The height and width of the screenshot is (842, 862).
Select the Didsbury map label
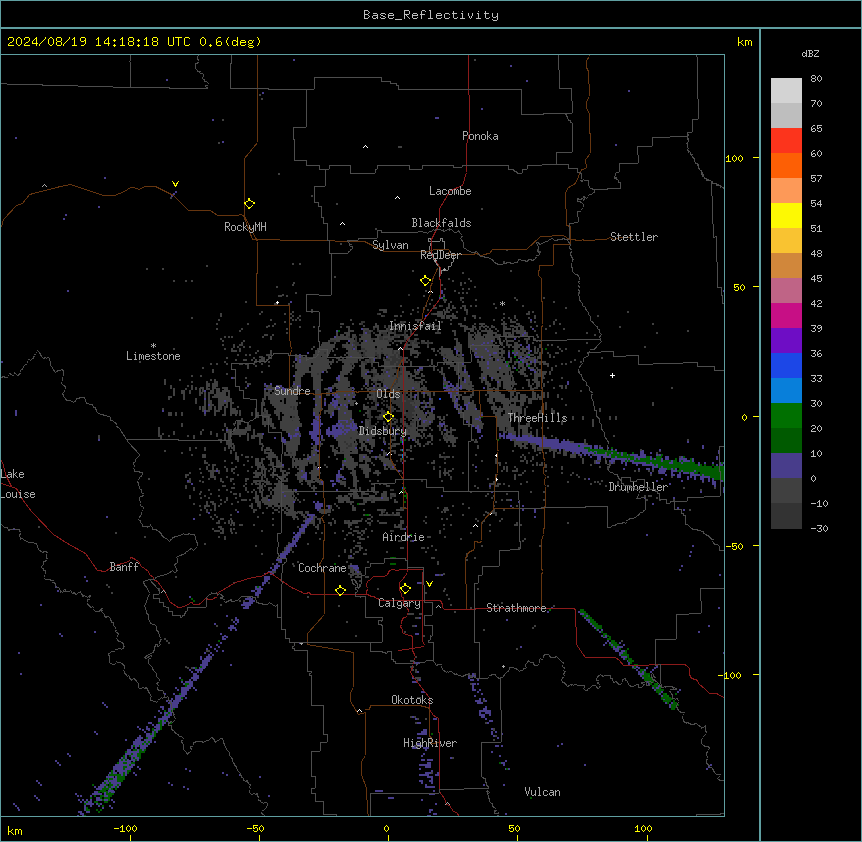click(x=383, y=431)
